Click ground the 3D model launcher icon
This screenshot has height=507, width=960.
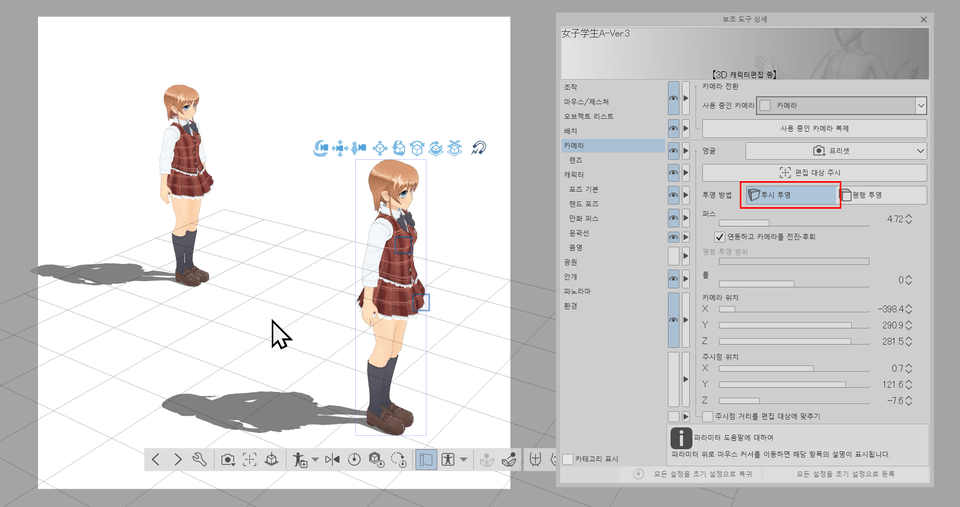click(x=272, y=459)
